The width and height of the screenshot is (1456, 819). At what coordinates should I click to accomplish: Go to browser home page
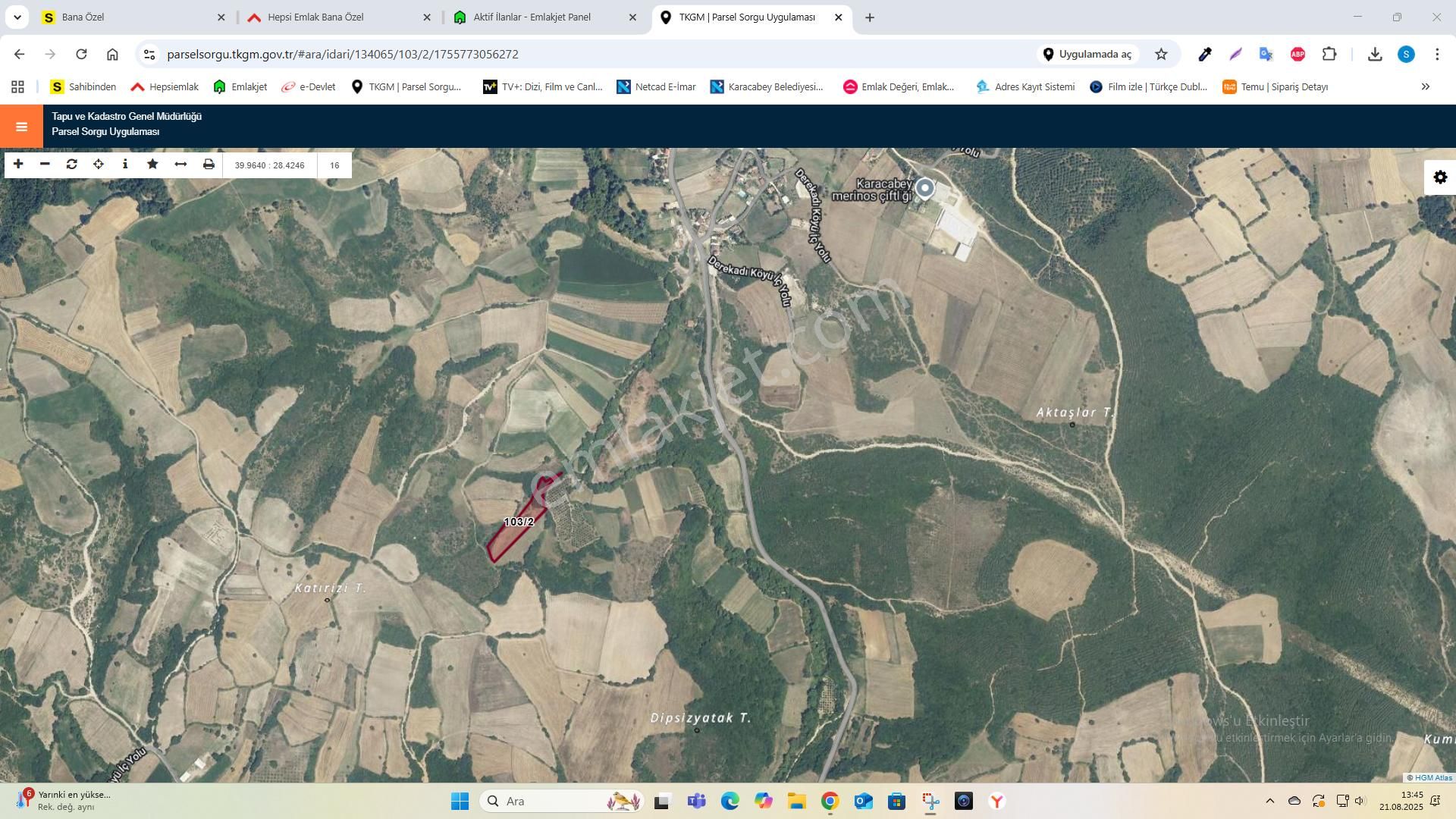click(112, 54)
